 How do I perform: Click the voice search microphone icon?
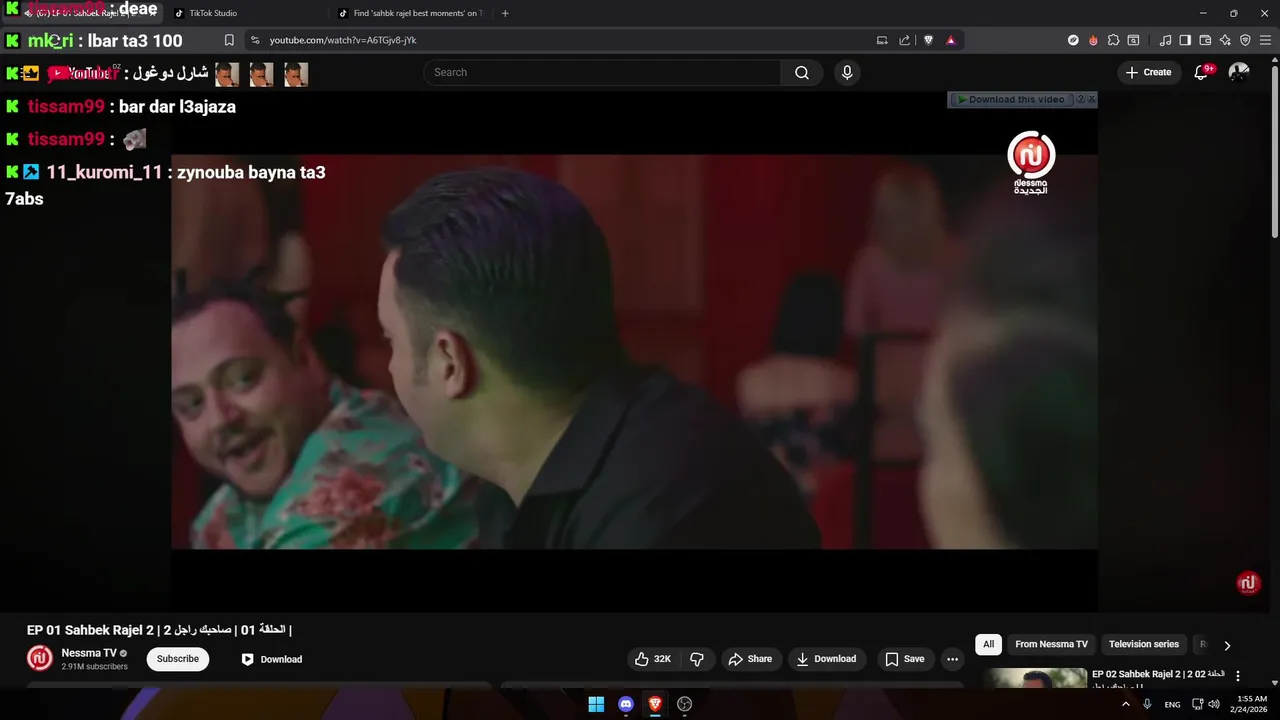(x=847, y=72)
